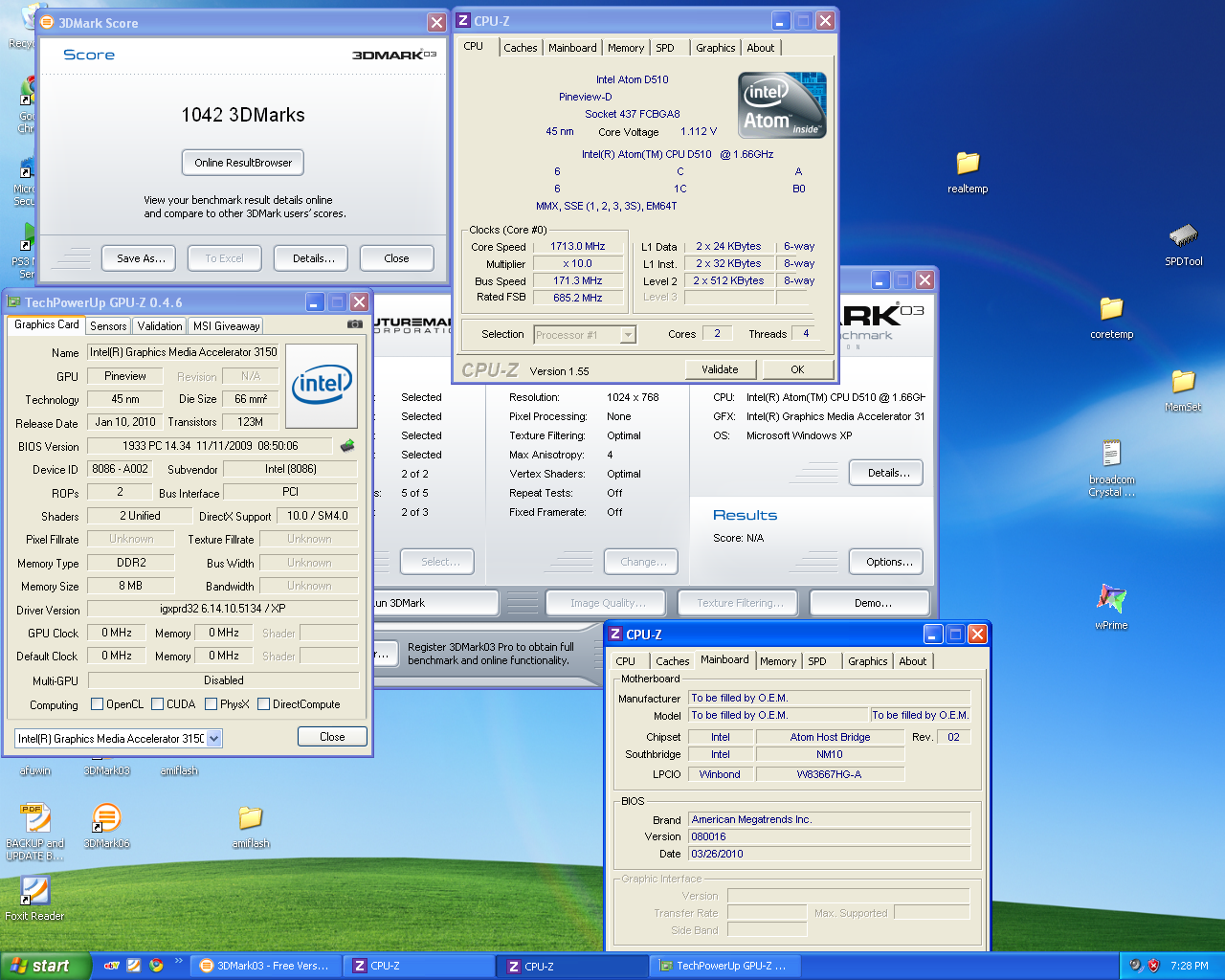
Task: Click the Intel Atom inside logo in CPU-Z
Action: [782, 105]
